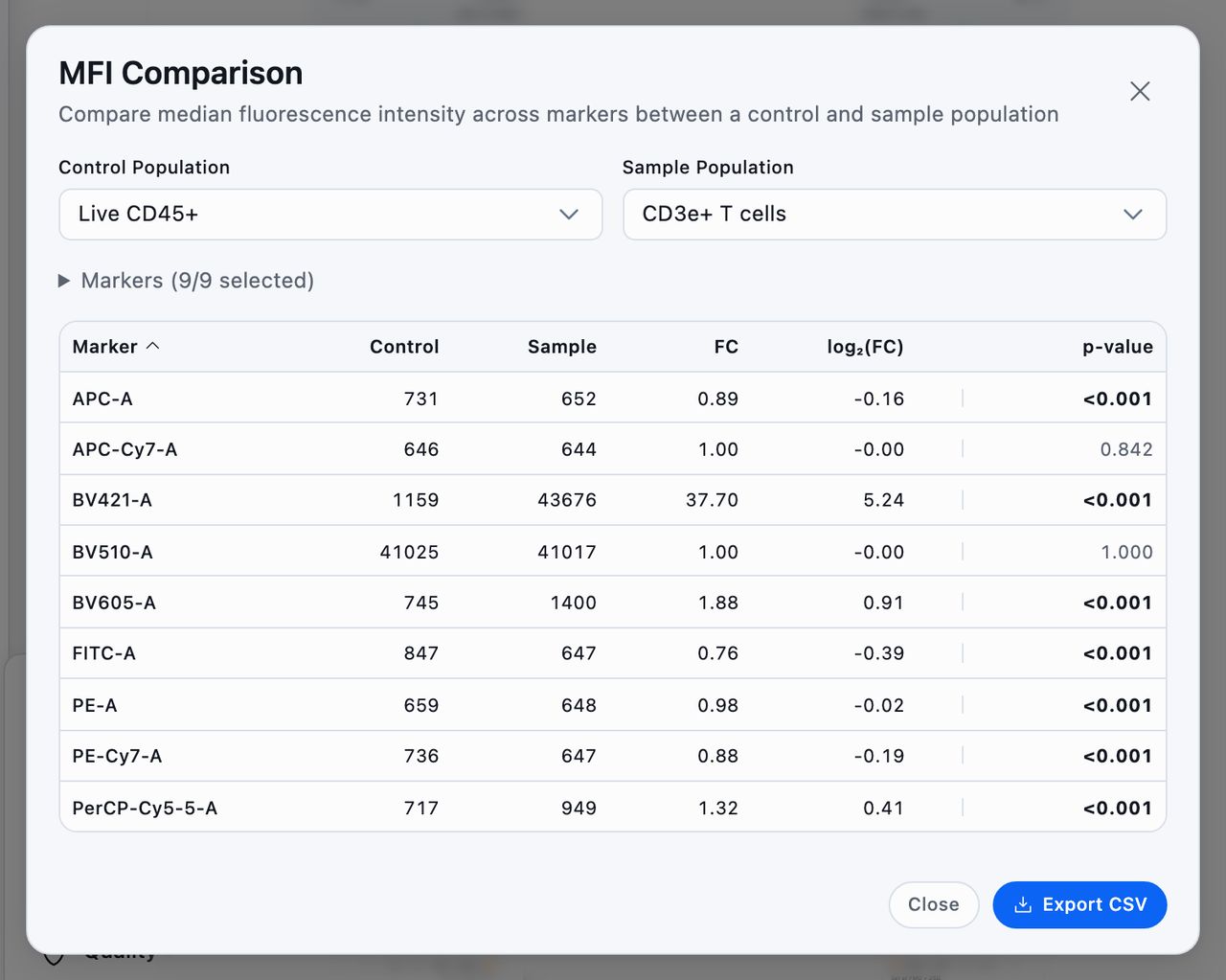Viewport: 1226px width, 980px height.
Task: Select the PE-A marker label
Action: [x=95, y=705]
